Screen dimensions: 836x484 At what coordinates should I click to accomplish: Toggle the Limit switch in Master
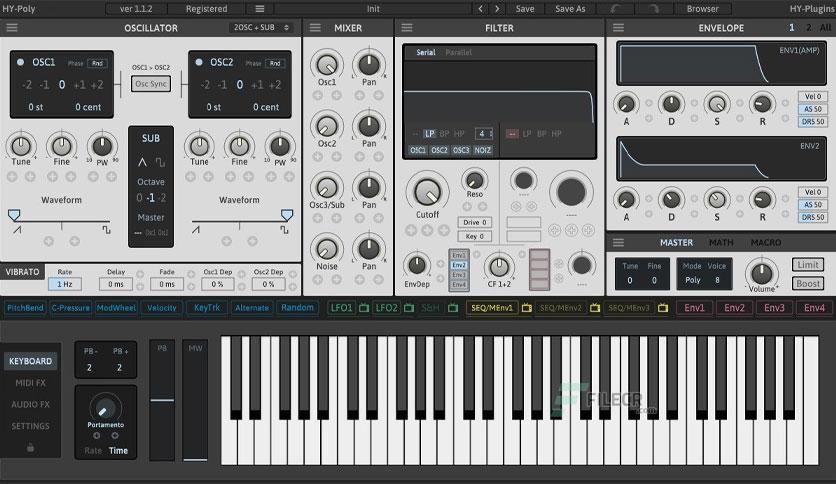pyautogui.click(x=808, y=265)
